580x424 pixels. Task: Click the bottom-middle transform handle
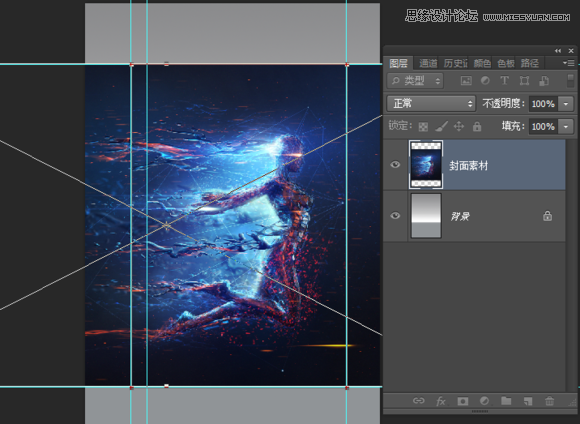coord(166,386)
